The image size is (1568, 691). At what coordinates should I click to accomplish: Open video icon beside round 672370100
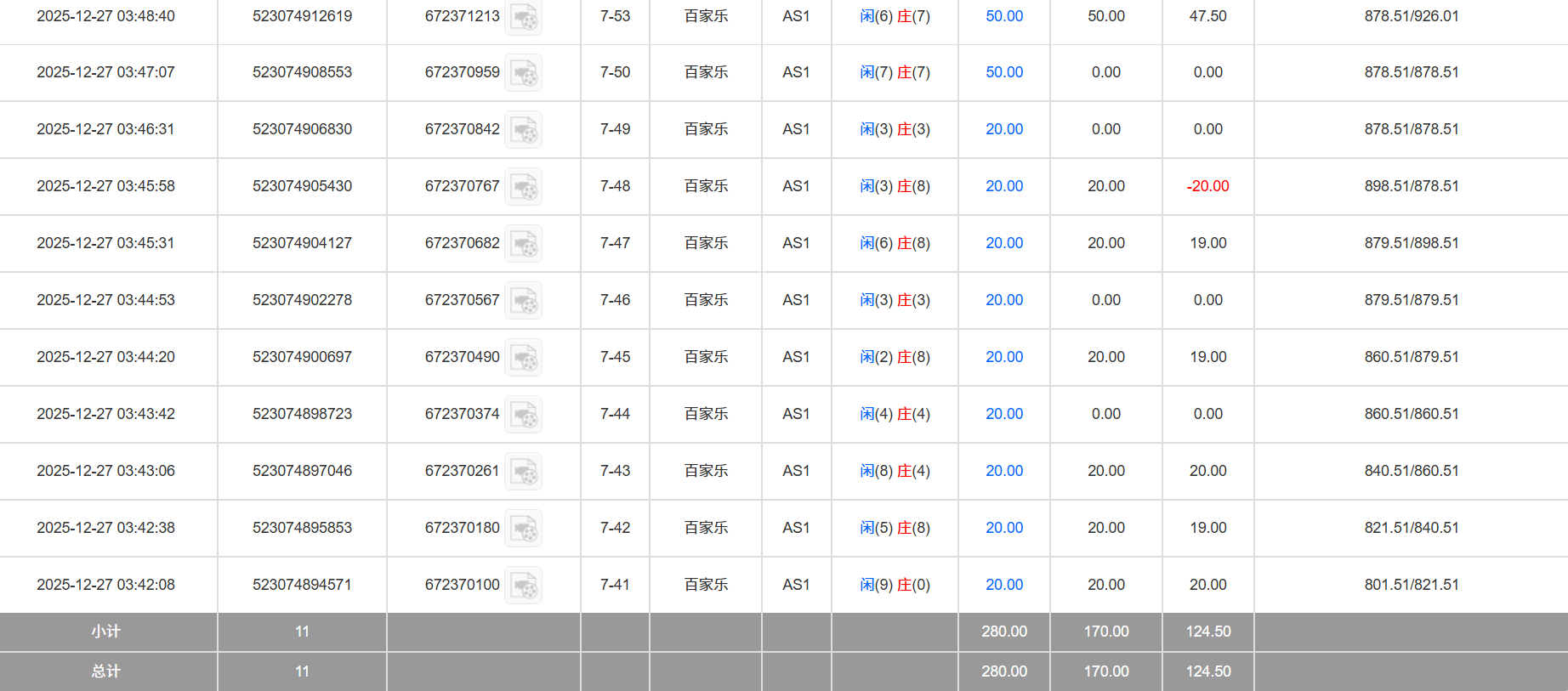coord(523,586)
